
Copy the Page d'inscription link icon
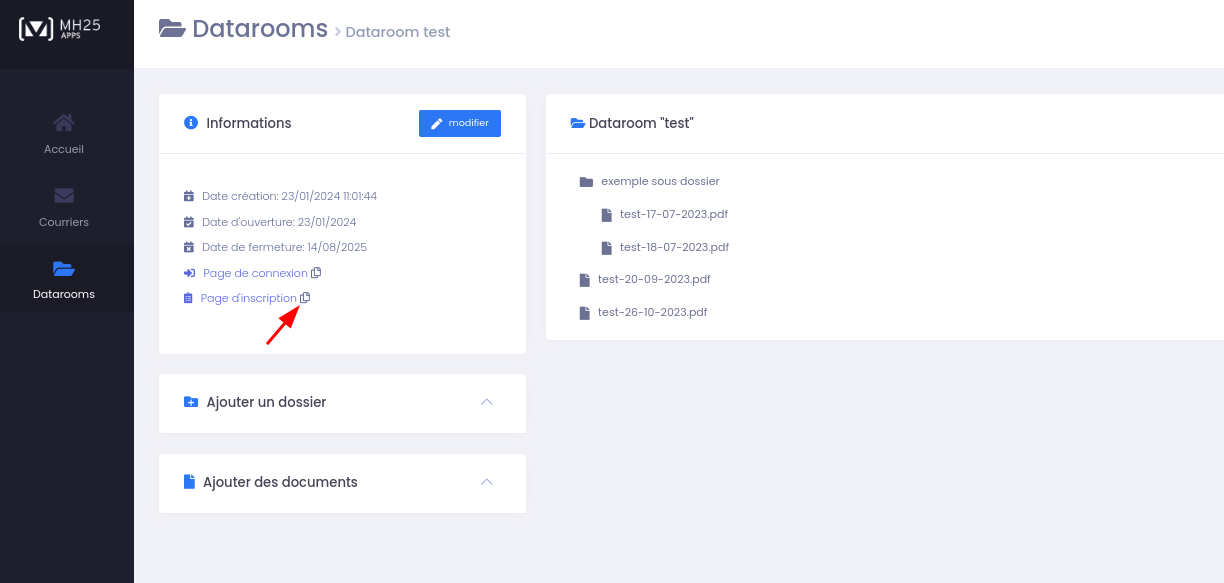pos(306,298)
